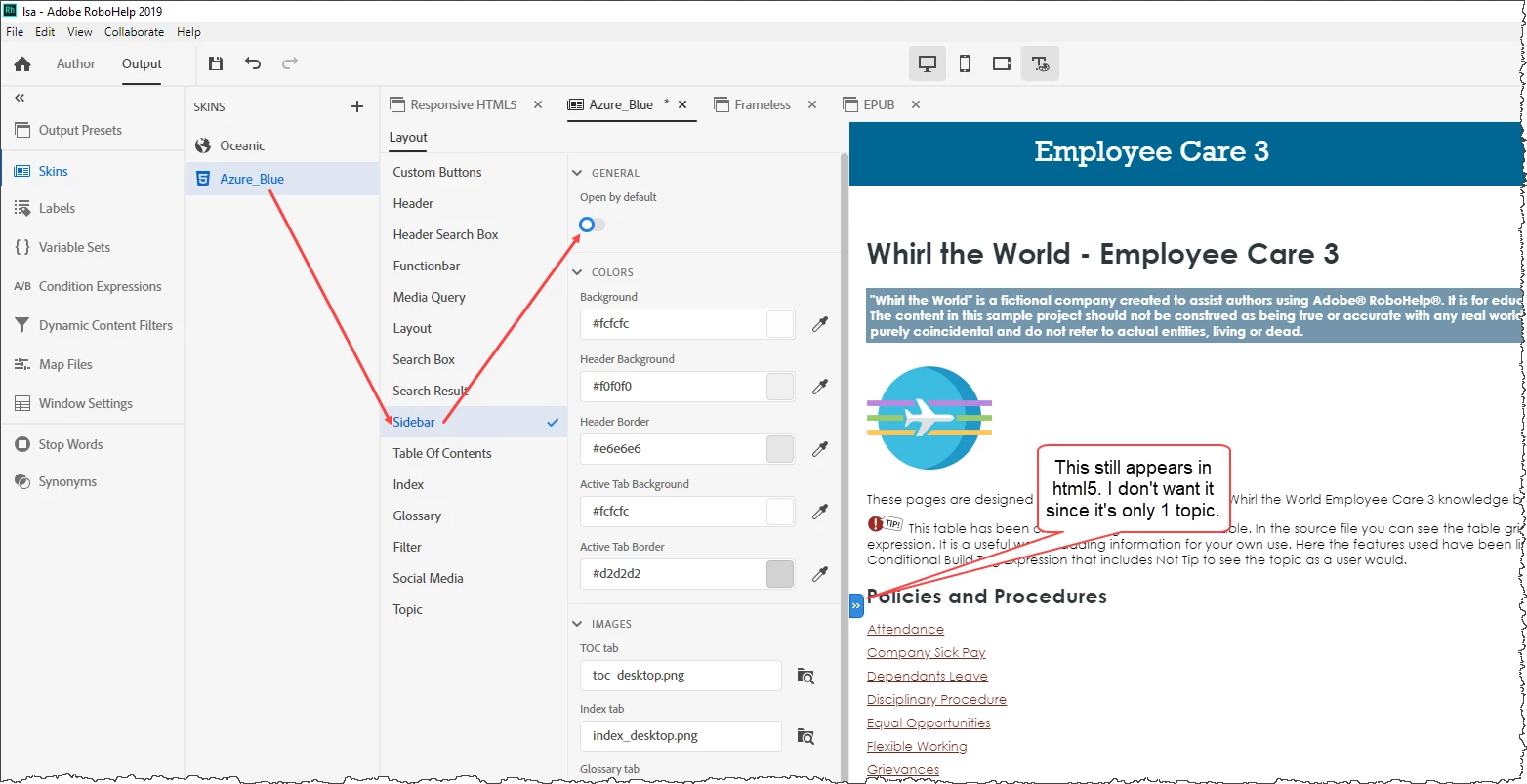
Task: Open the File menu
Action: (x=15, y=32)
